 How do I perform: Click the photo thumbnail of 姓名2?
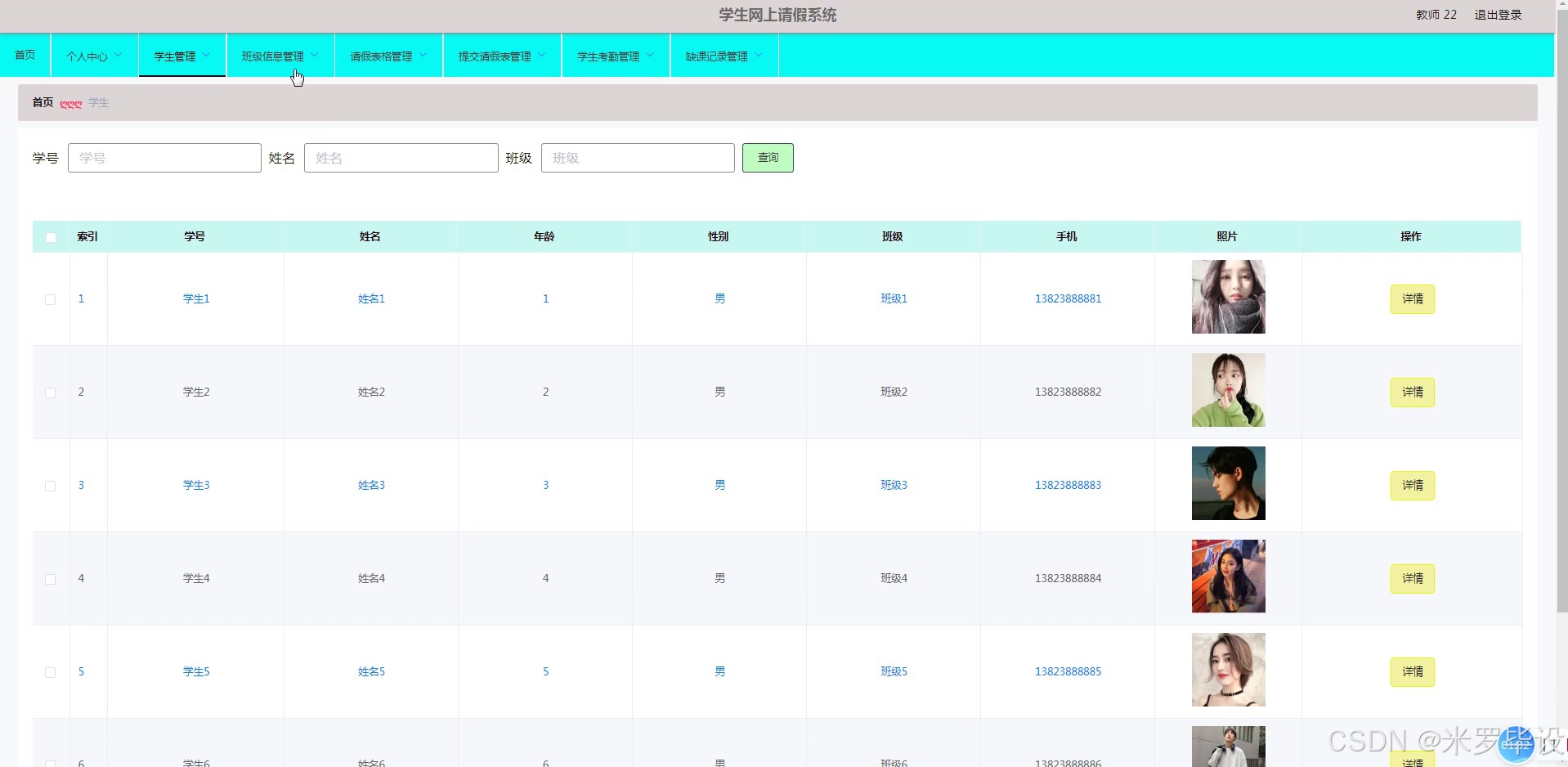click(x=1228, y=390)
